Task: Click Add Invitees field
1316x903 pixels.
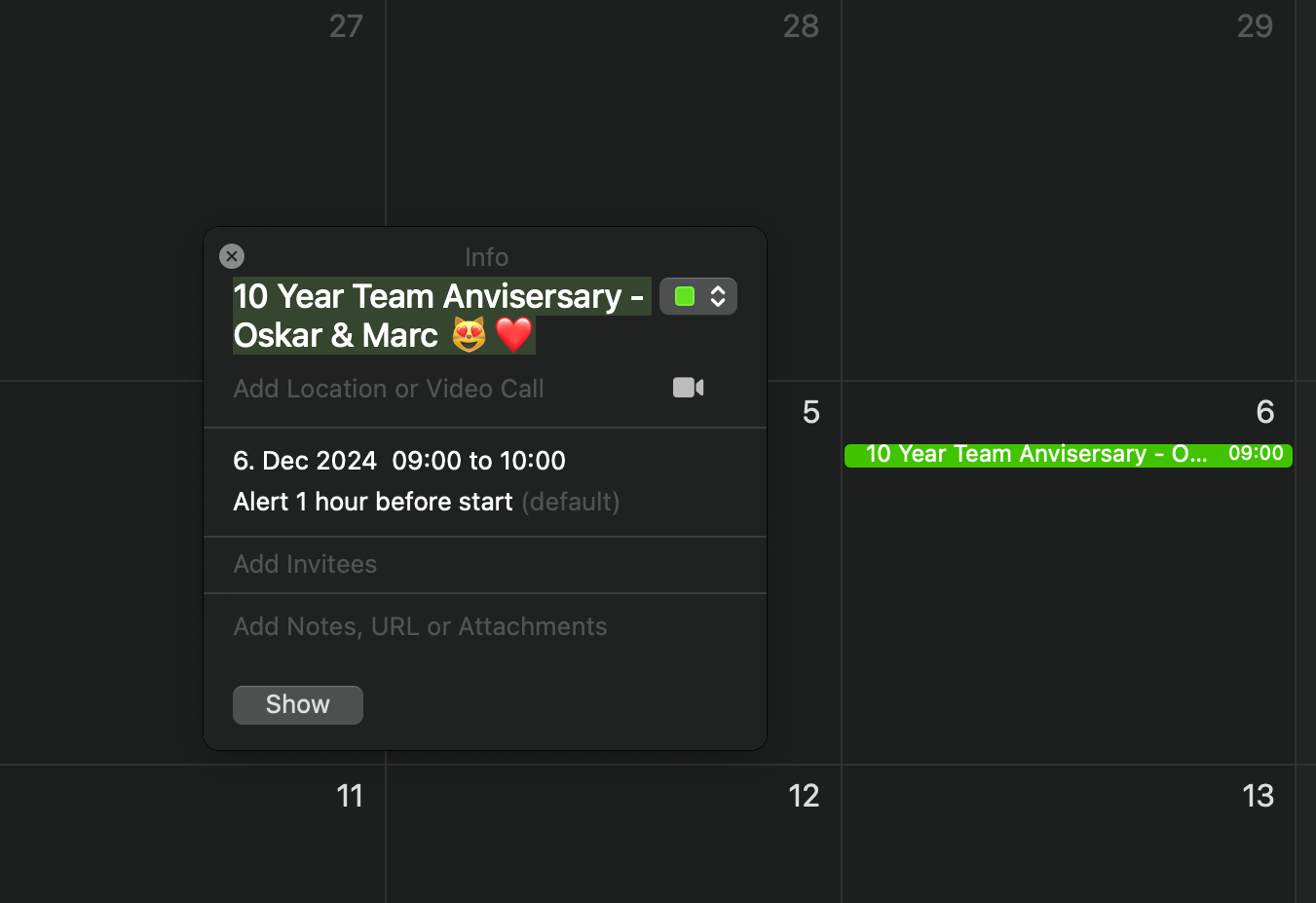Action: point(305,564)
